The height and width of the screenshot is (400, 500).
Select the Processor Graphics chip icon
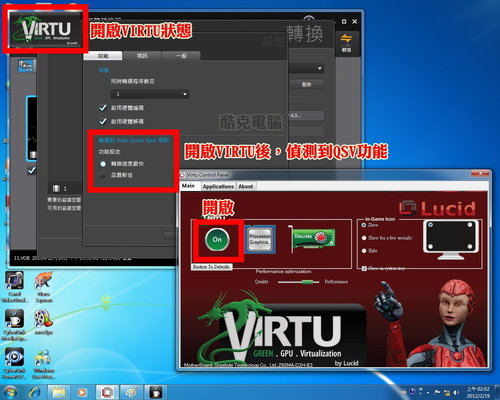click(260, 239)
